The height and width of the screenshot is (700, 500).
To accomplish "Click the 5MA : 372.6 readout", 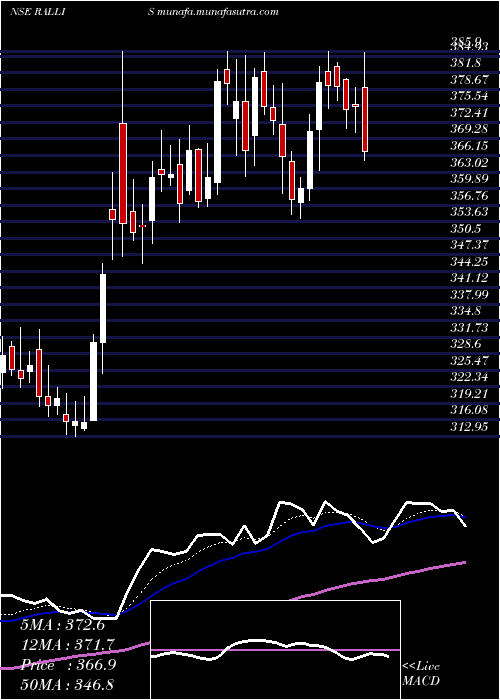I will click(63, 625).
